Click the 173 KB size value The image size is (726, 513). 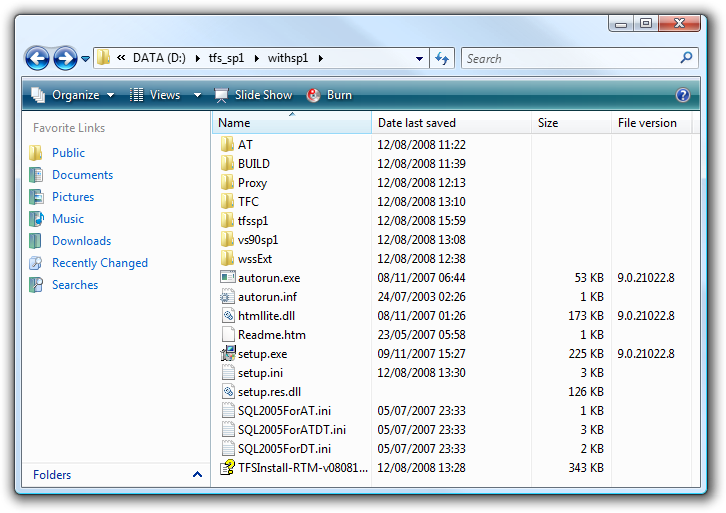(586, 316)
